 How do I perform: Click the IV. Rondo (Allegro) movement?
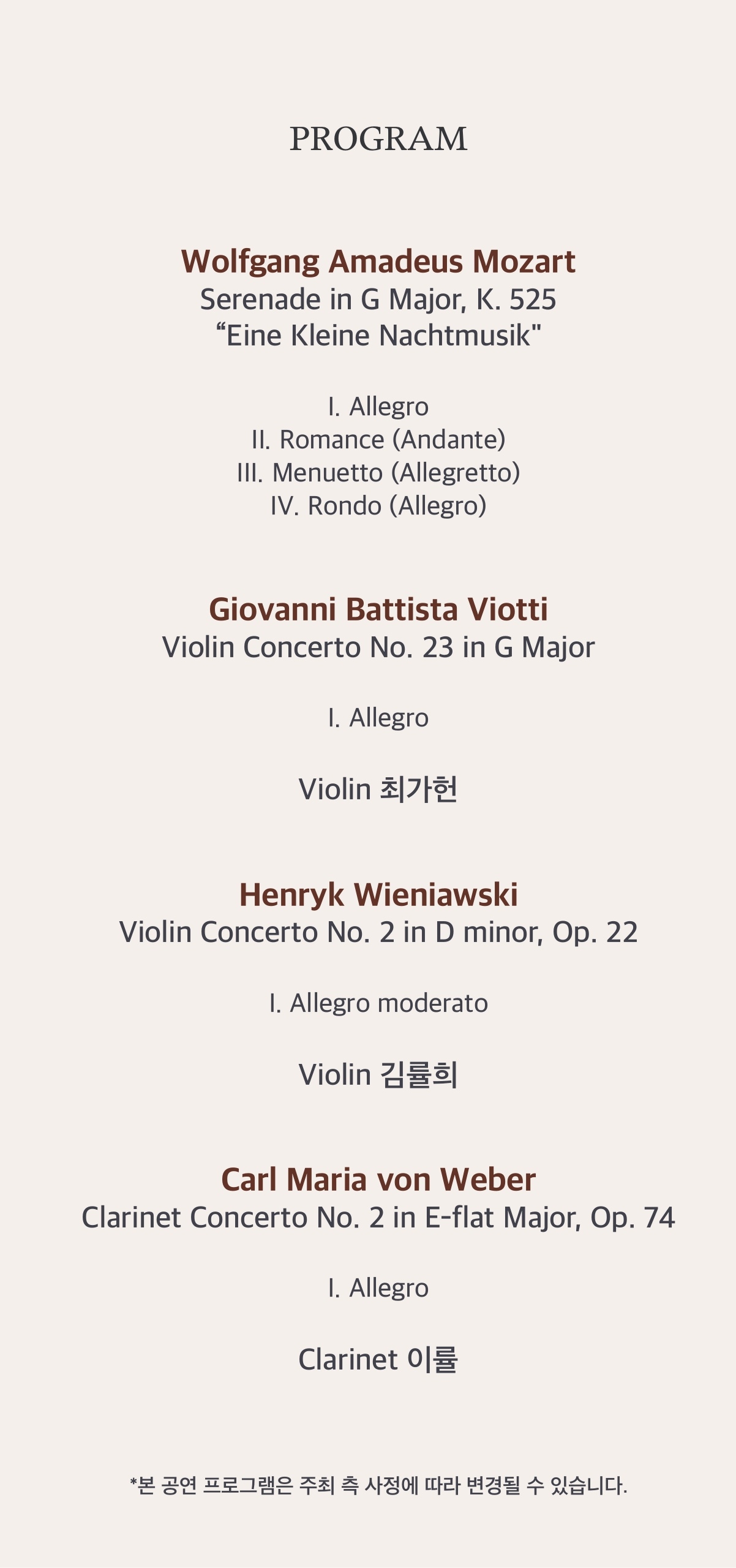coord(378,506)
